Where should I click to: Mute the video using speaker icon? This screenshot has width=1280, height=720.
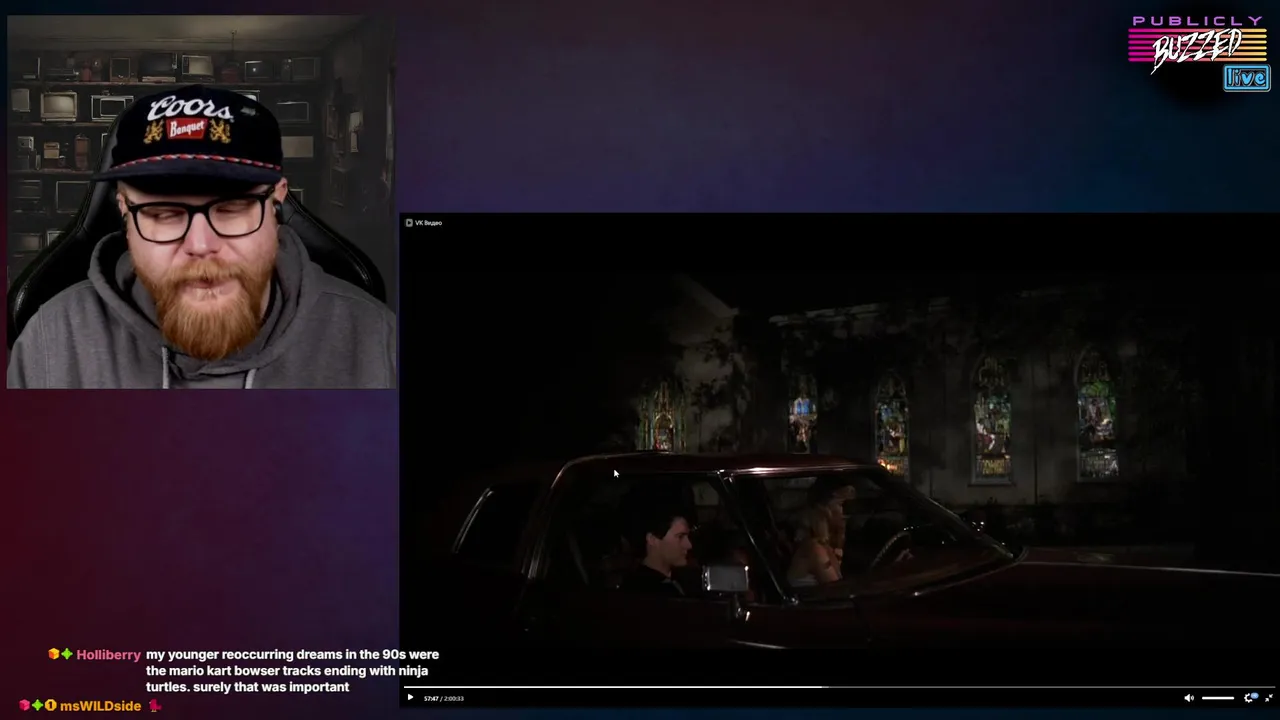point(1189,698)
